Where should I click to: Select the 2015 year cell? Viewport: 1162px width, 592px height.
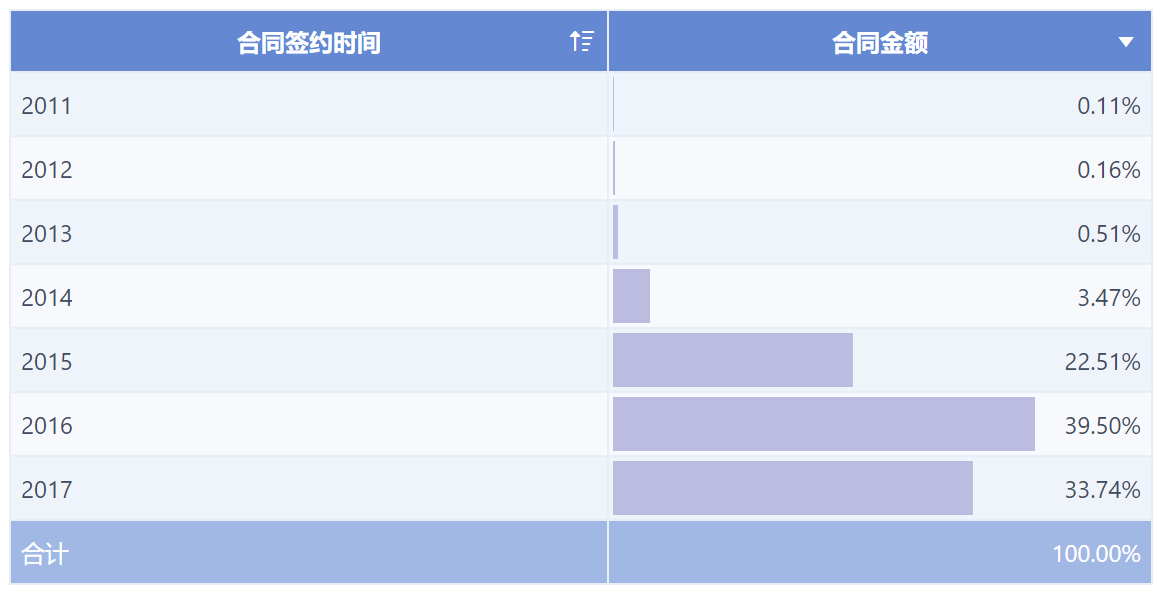pos(47,362)
